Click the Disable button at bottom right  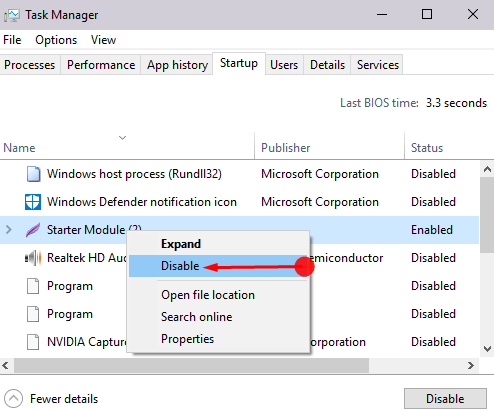(x=445, y=399)
